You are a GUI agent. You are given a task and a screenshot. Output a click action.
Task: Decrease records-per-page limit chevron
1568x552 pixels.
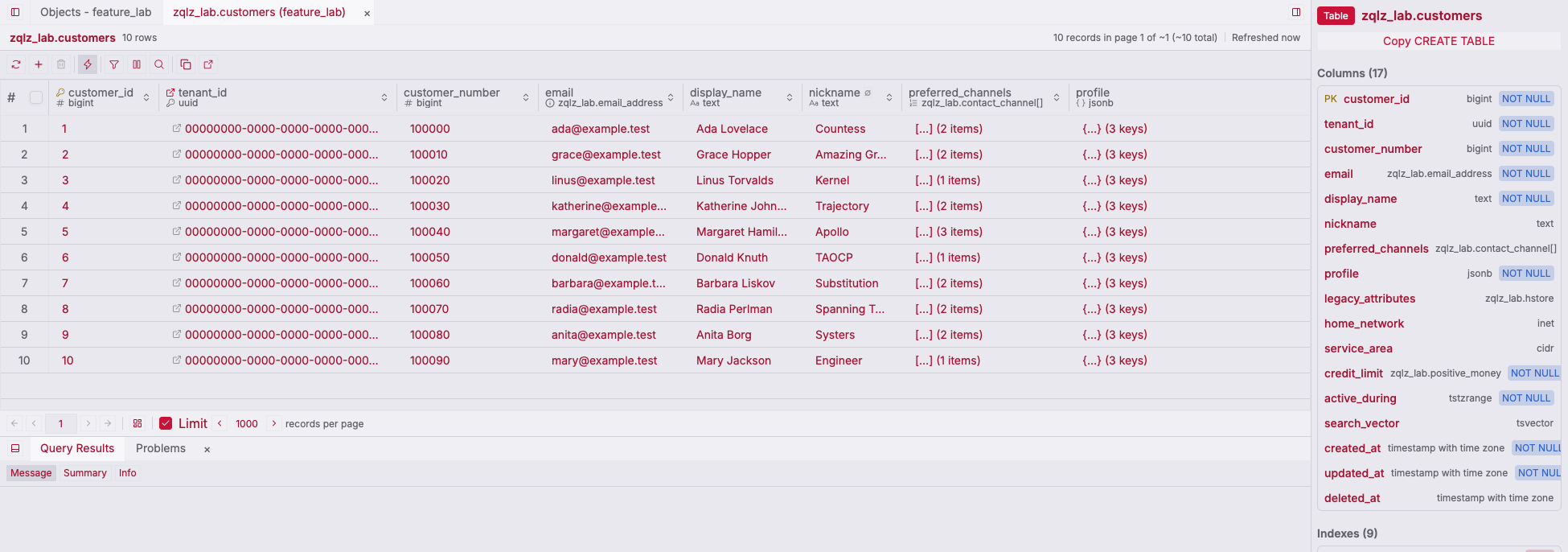click(x=220, y=423)
